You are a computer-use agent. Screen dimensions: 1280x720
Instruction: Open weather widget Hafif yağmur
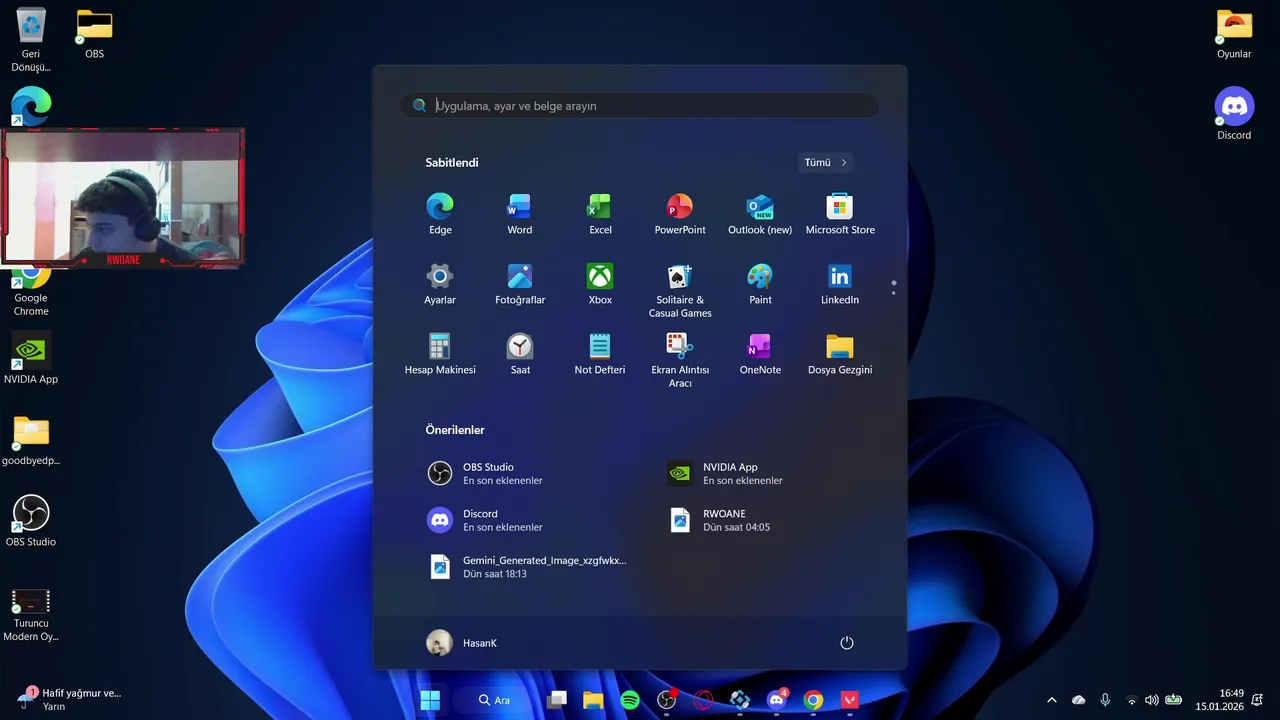[68, 699]
